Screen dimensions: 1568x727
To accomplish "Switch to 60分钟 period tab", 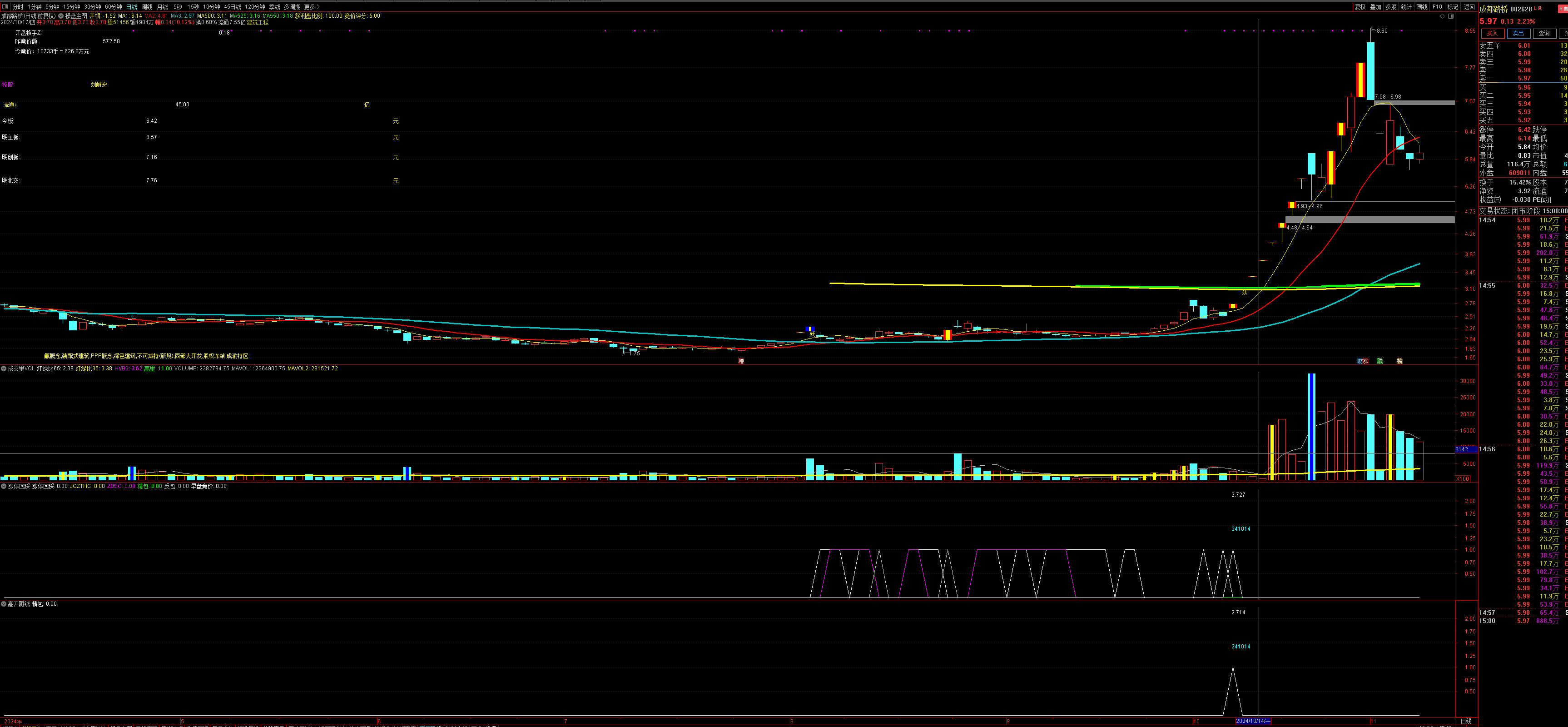I will (x=113, y=7).
